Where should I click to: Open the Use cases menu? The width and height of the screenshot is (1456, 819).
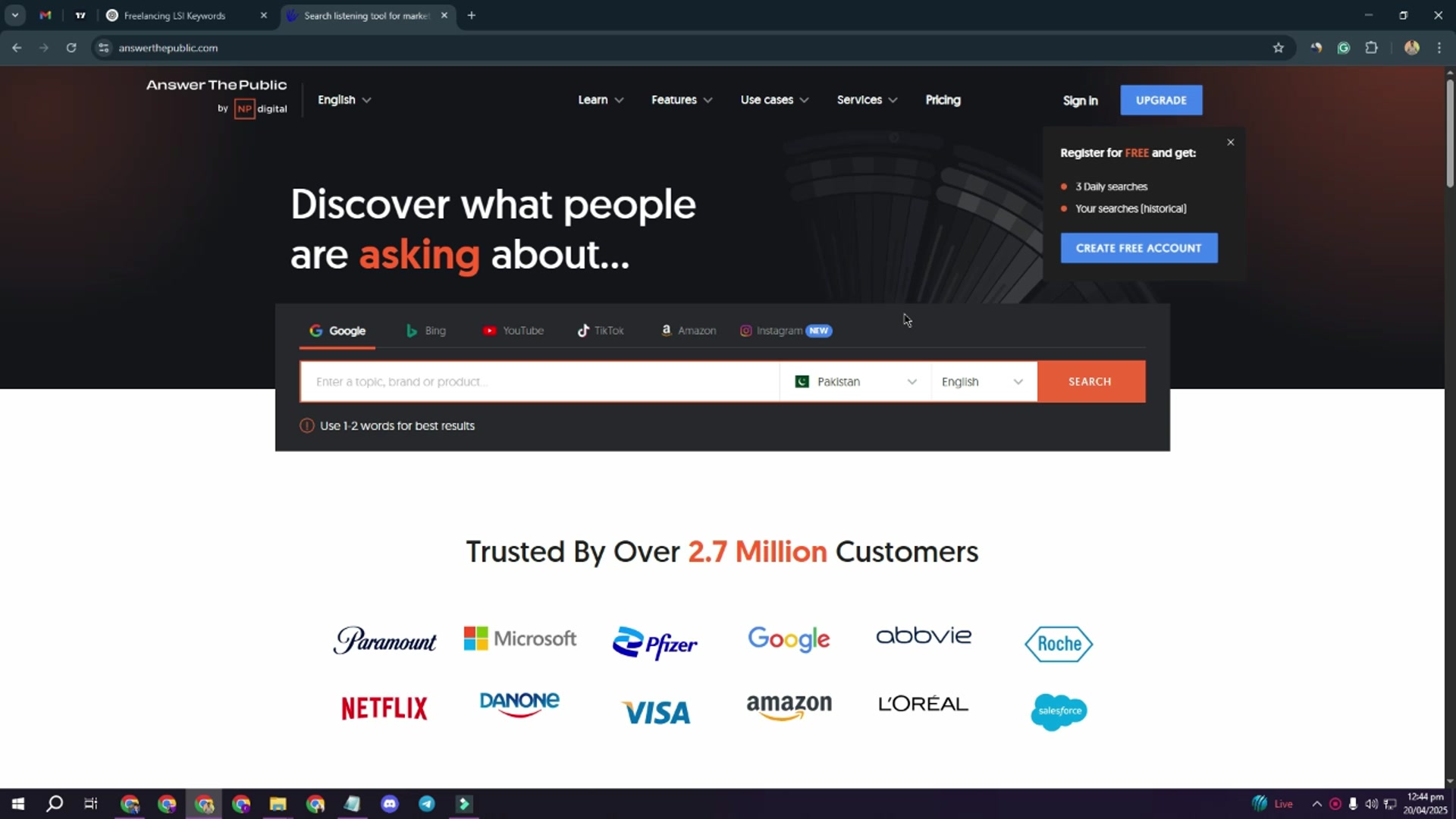pos(774,100)
